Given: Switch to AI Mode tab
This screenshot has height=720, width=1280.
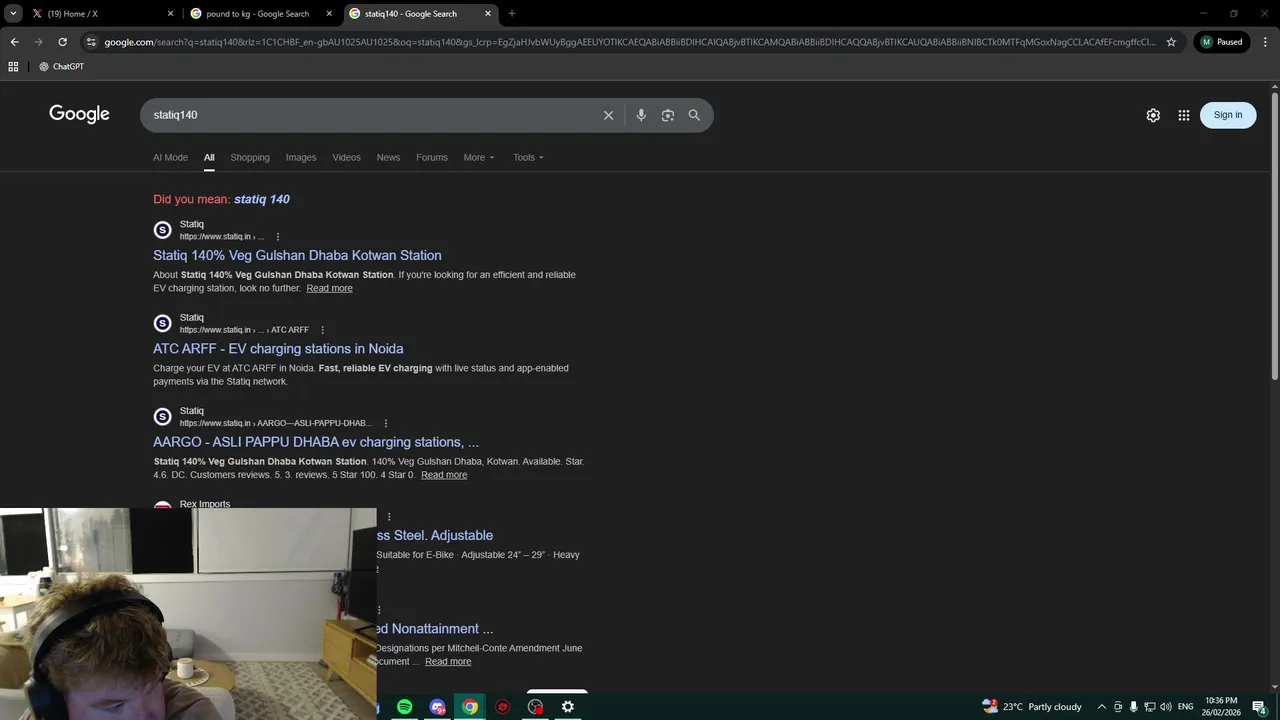Looking at the screenshot, I should 170,157.
